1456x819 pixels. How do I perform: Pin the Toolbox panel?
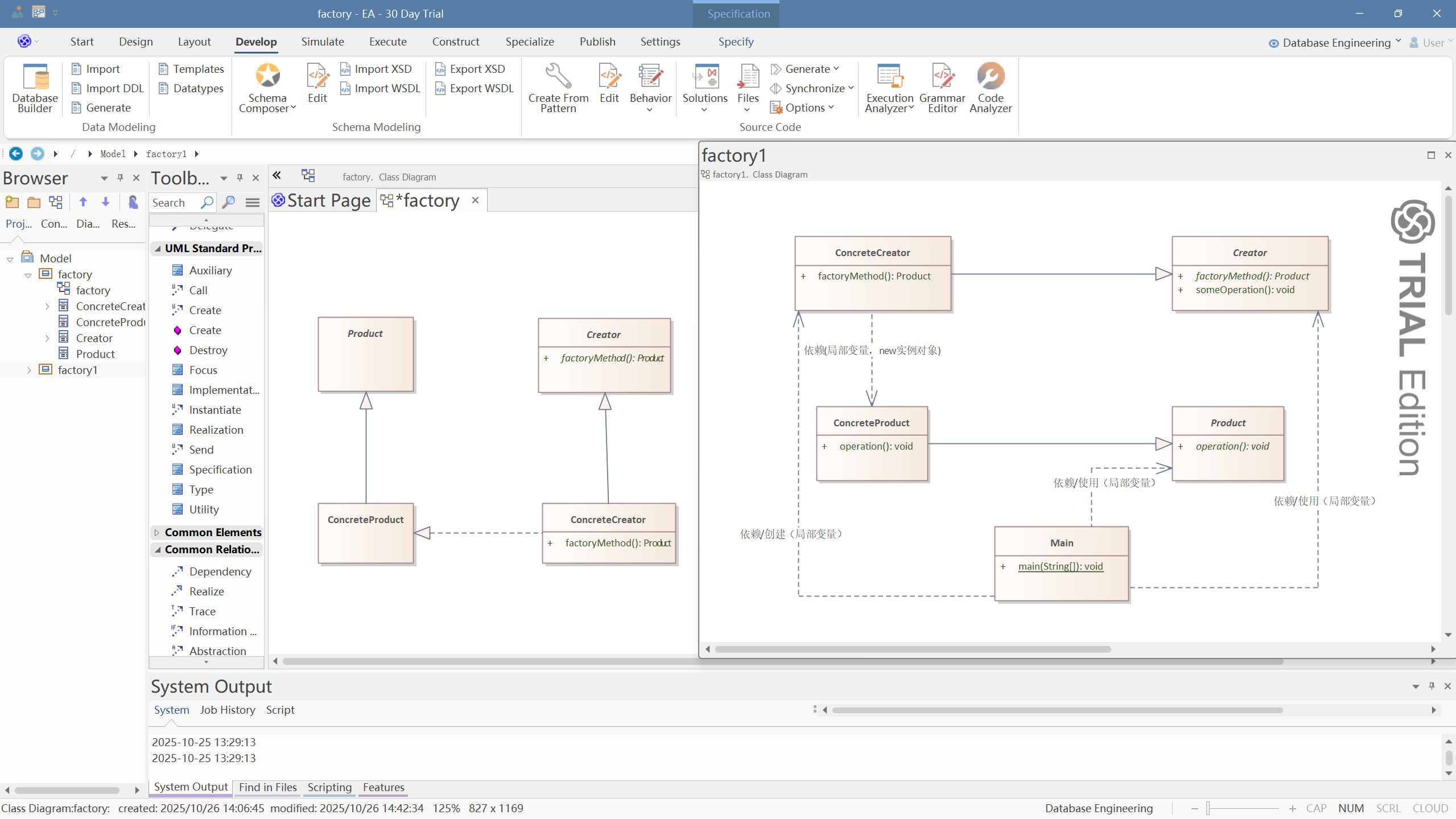click(x=240, y=178)
